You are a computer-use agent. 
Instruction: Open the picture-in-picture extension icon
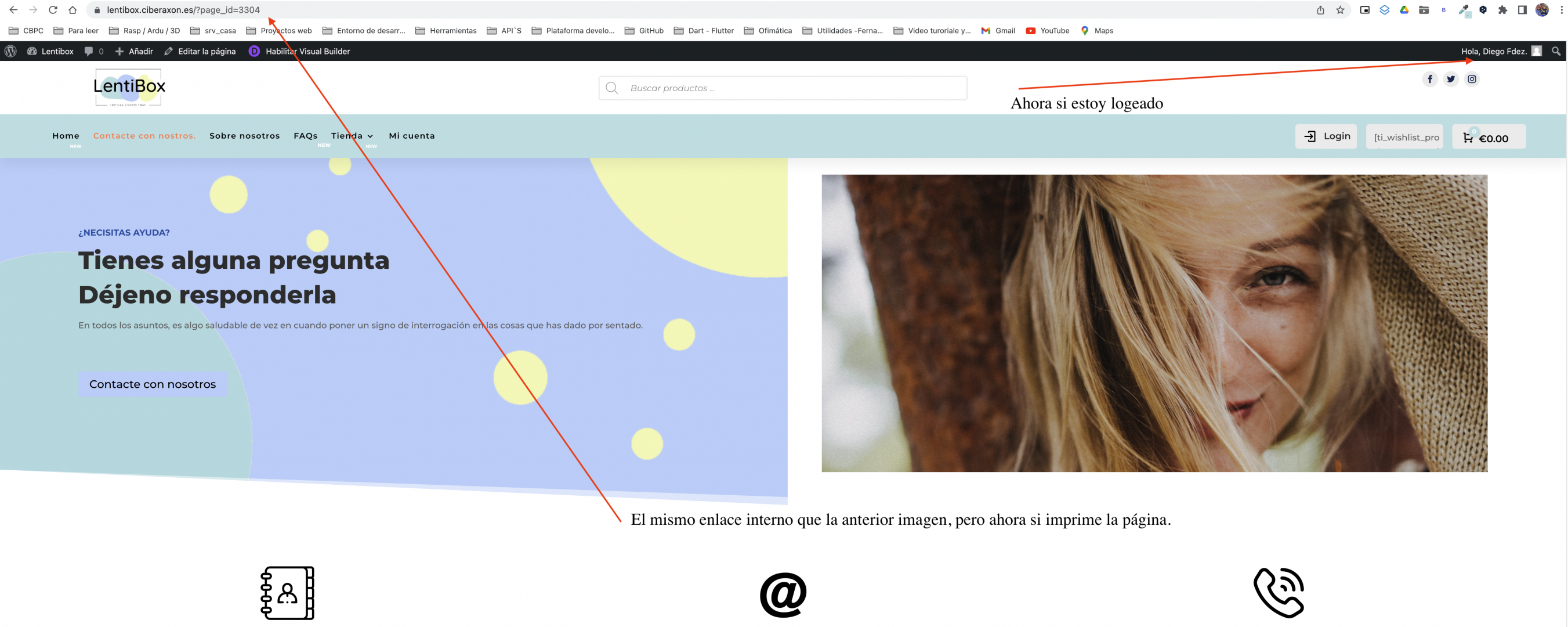click(x=1365, y=10)
